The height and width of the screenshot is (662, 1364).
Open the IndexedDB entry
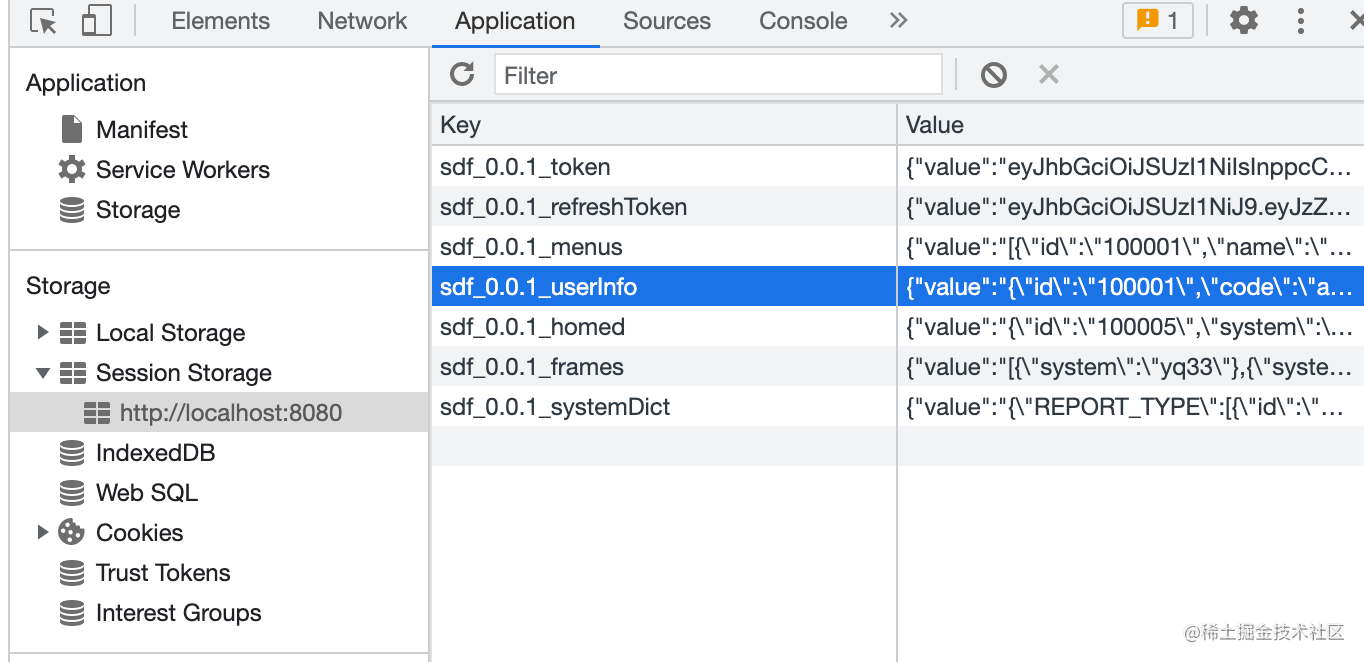pyautogui.click(x=155, y=453)
